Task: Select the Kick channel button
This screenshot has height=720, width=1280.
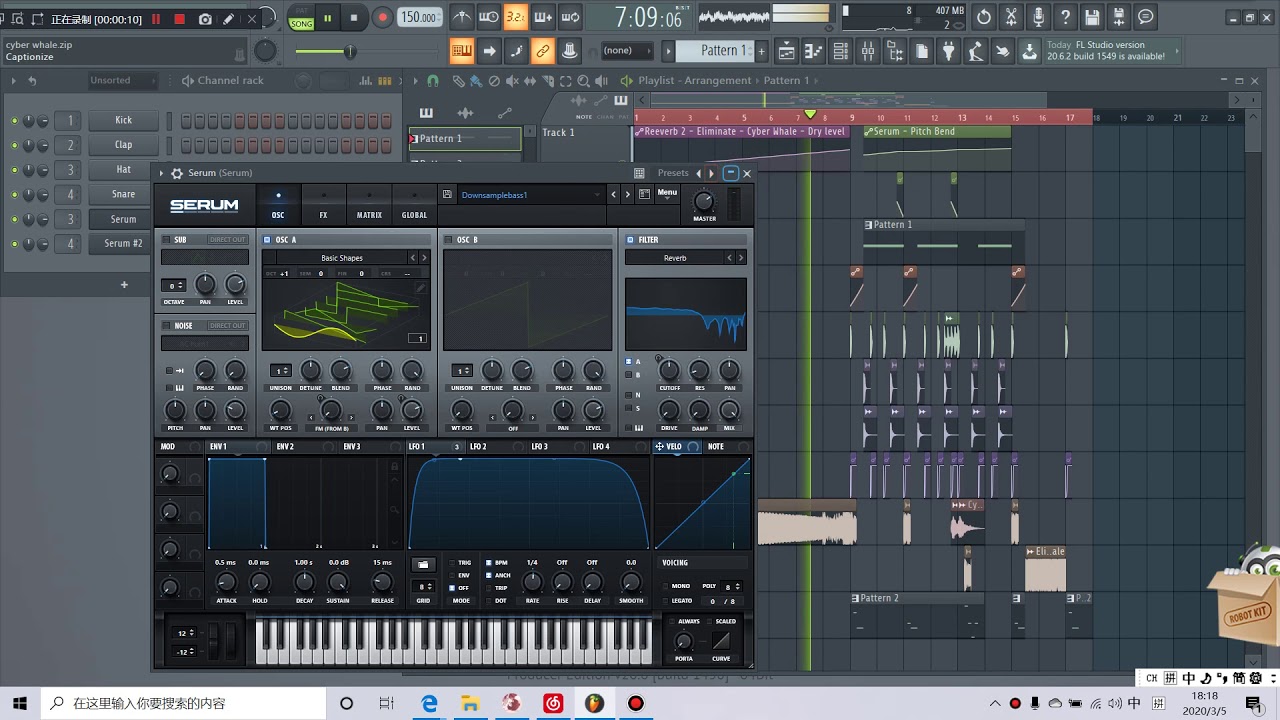Action: point(123,120)
